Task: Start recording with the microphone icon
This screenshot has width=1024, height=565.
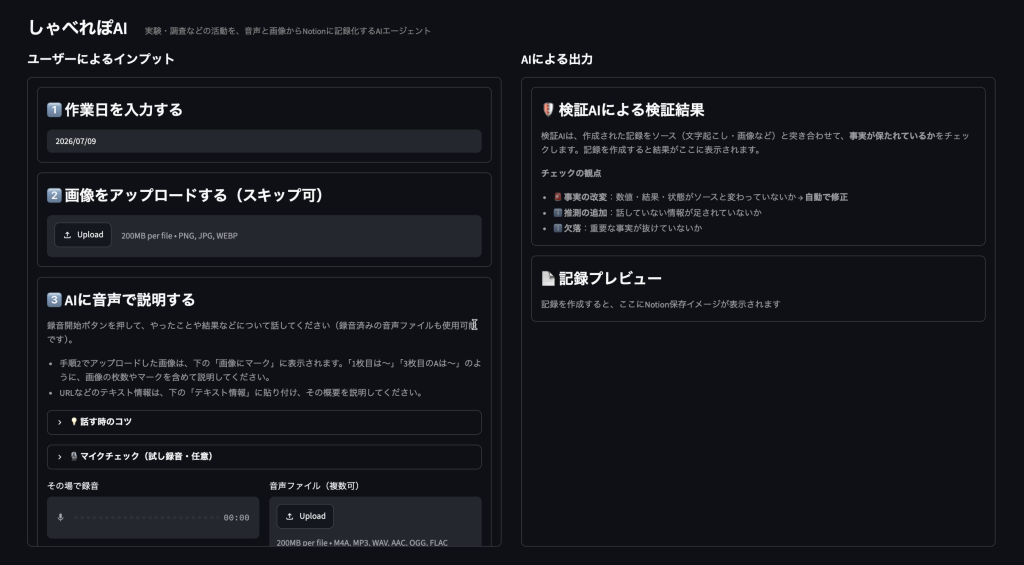Action: point(61,517)
